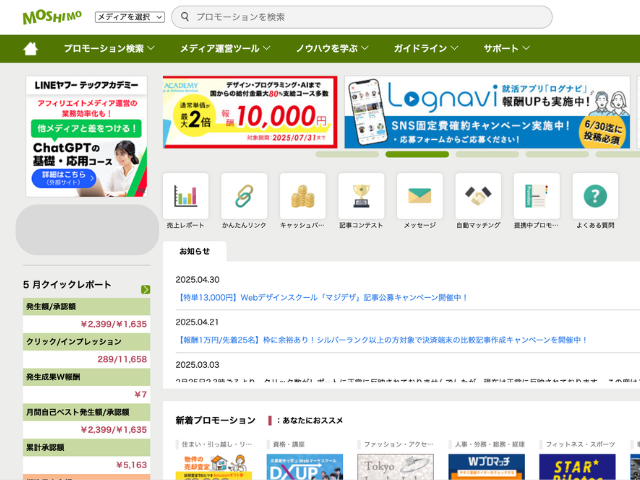Click the ¥7 W報酬 value
The width and height of the screenshot is (640, 480).
point(140,394)
